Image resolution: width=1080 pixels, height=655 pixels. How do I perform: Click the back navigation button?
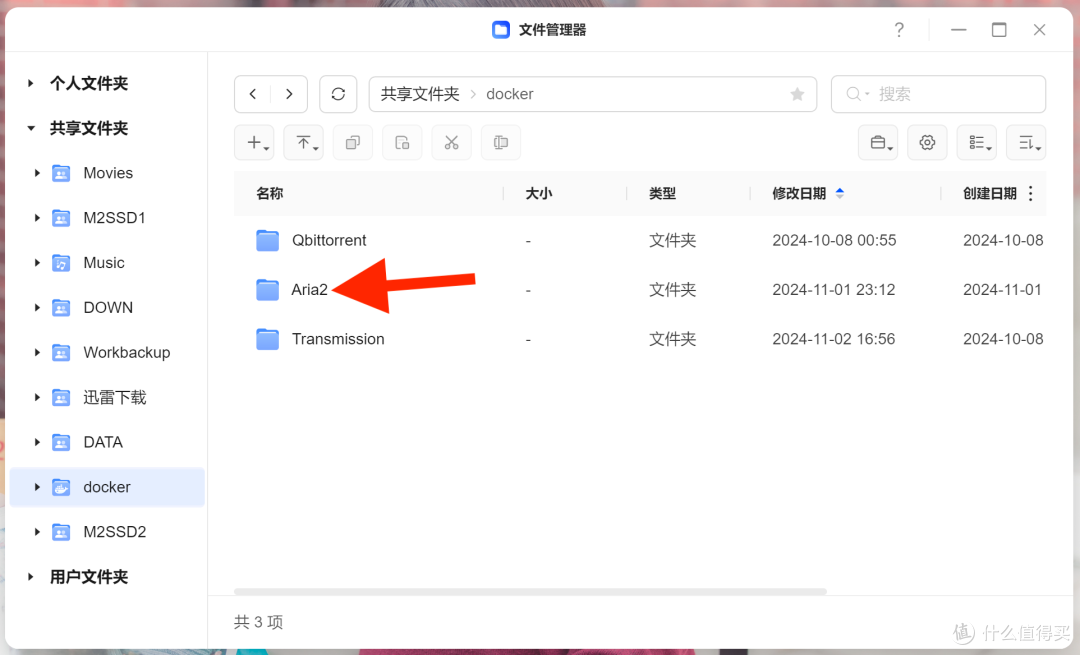[253, 93]
